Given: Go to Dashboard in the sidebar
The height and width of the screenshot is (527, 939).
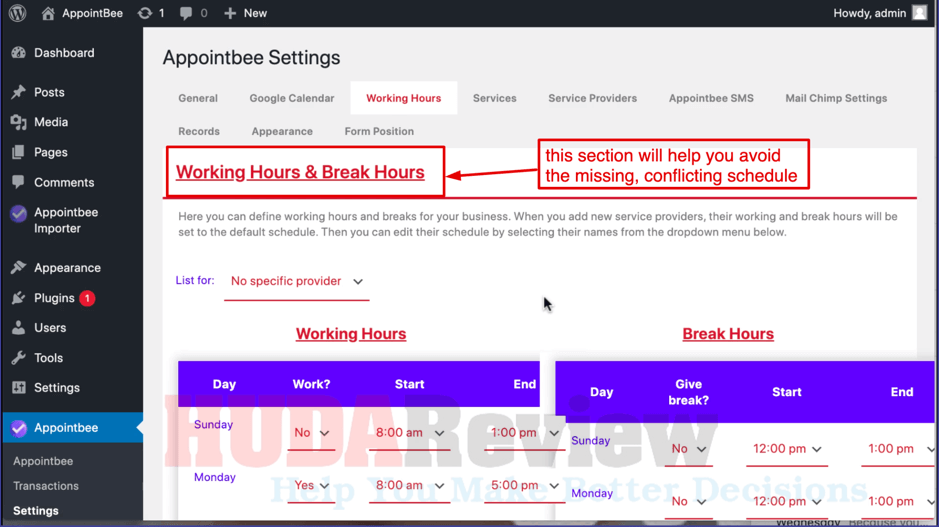Looking at the screenshot, I should (x=64, y=53).
